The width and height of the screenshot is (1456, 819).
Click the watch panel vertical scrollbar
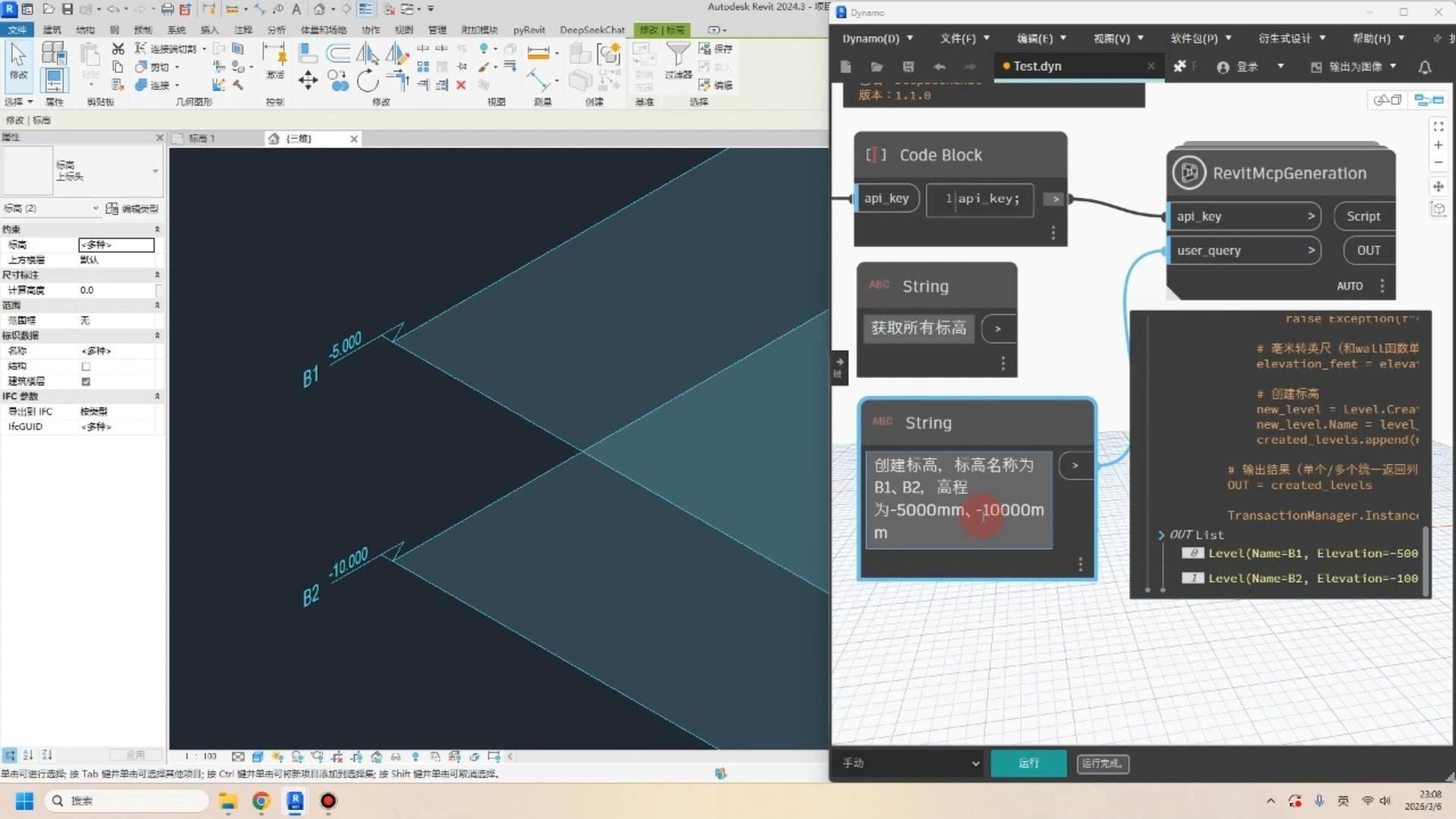1425,561
